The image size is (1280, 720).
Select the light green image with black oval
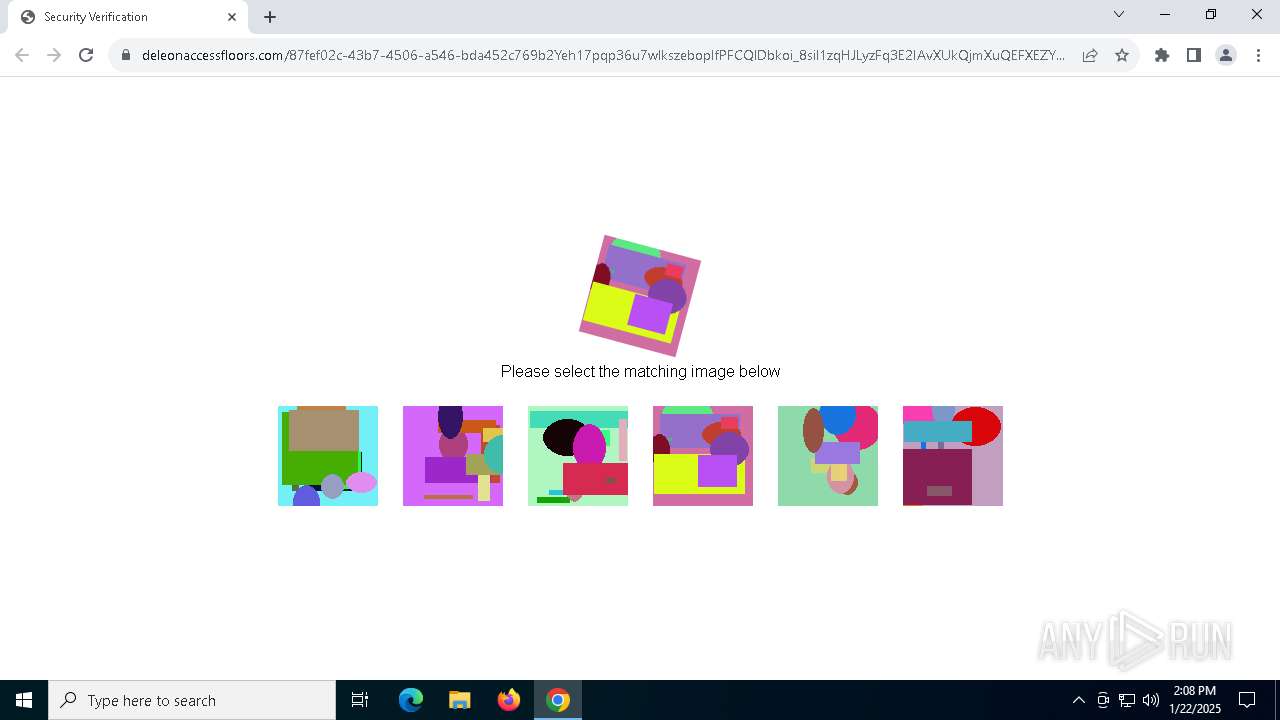[578, 456]
